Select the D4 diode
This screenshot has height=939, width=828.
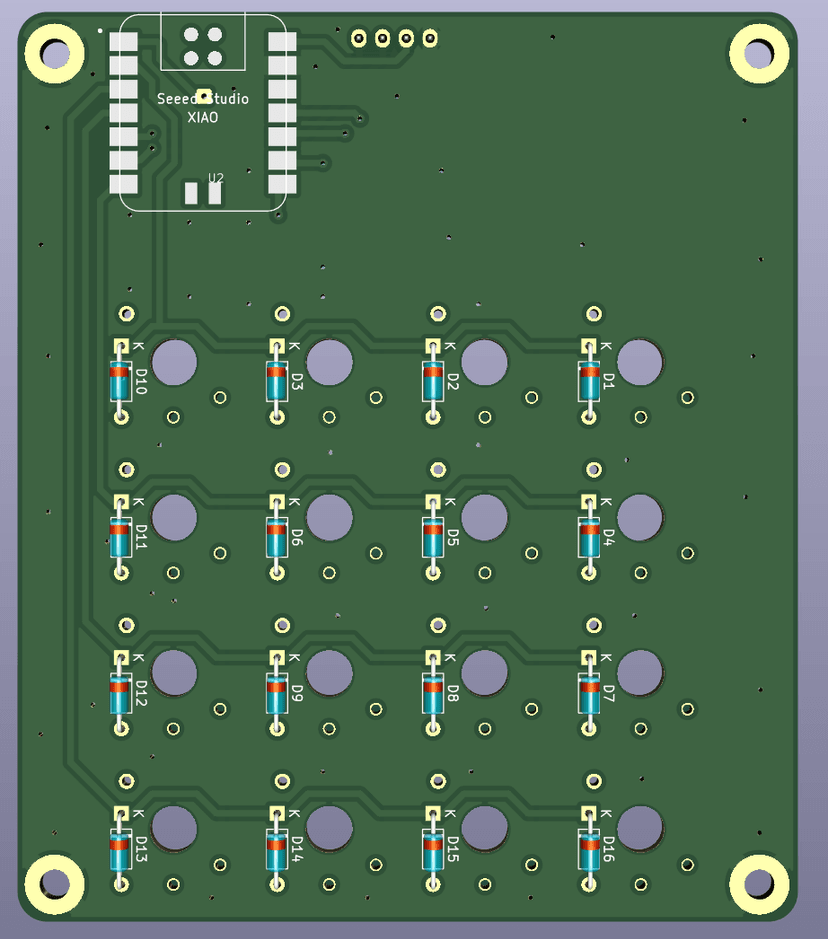coord(589,538)
